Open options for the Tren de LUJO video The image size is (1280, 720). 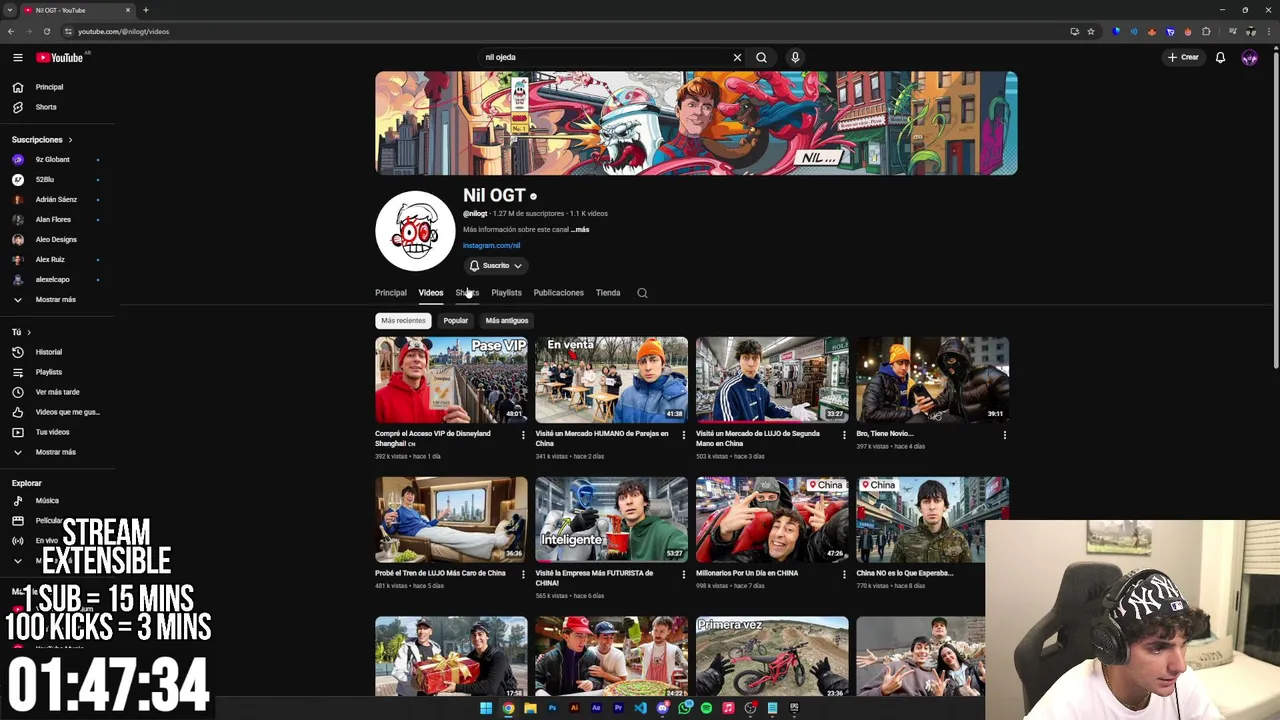coord(523,575)
